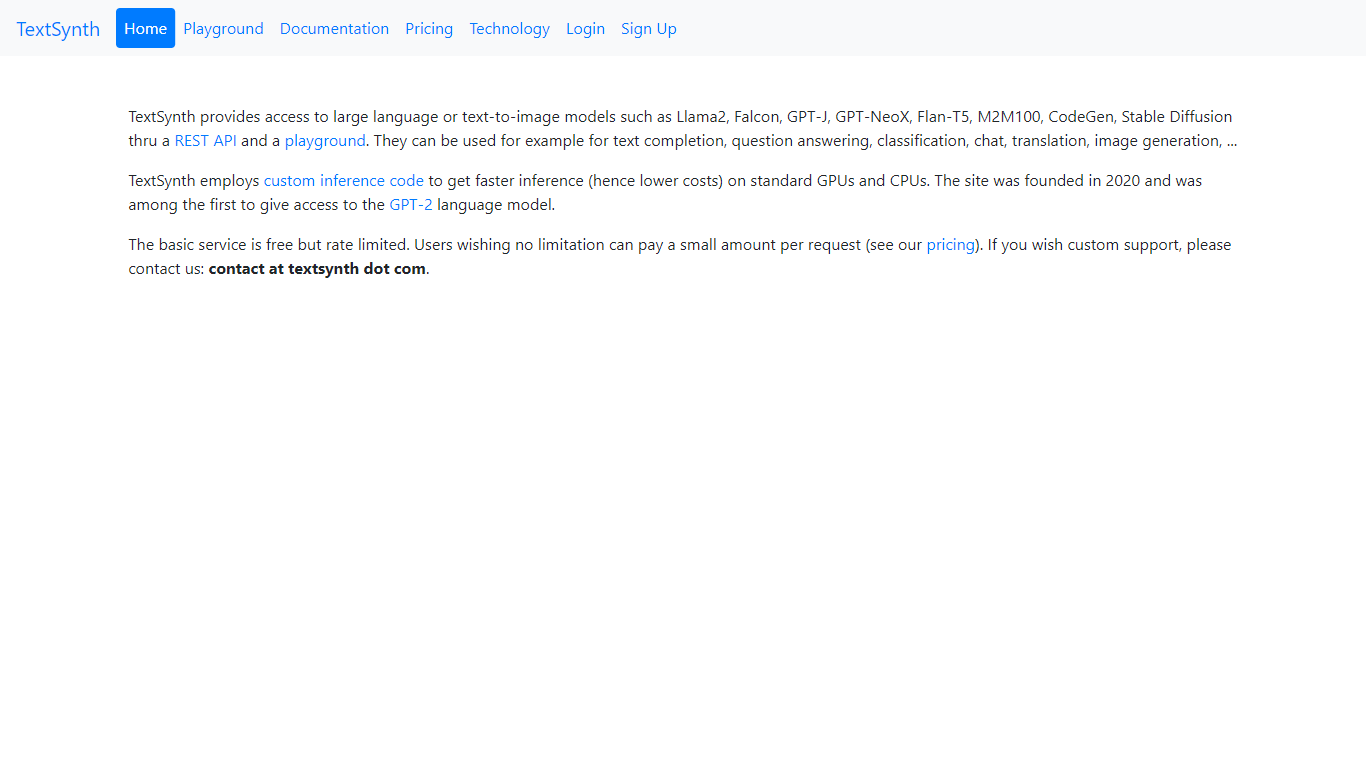Image resolution: width=1366 pixels, height=768 pixels.
Task: Open the Documentation menu item
Action: coord(334,28)
